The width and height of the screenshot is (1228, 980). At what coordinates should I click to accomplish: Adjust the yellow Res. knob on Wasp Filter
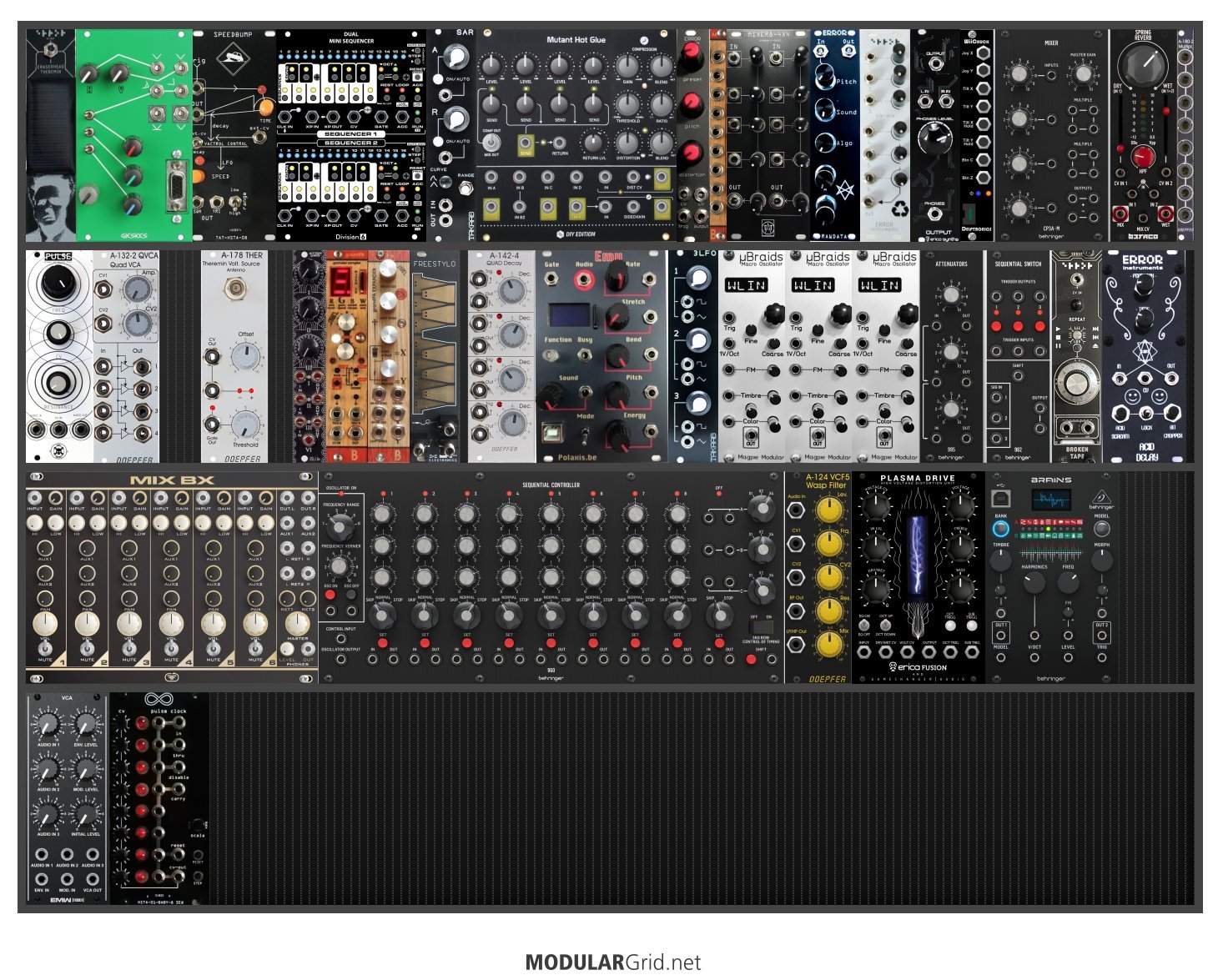[828, 611]
